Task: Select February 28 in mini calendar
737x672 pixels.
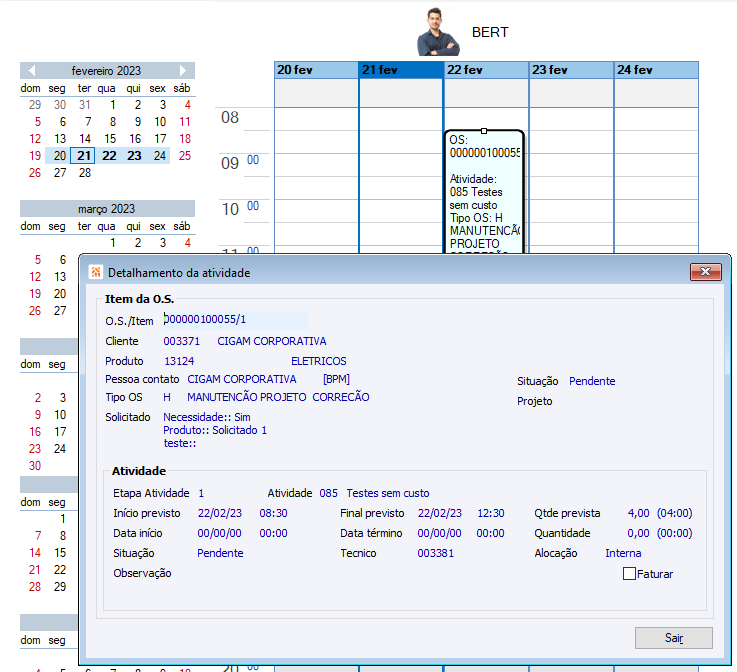Action: 85,172
